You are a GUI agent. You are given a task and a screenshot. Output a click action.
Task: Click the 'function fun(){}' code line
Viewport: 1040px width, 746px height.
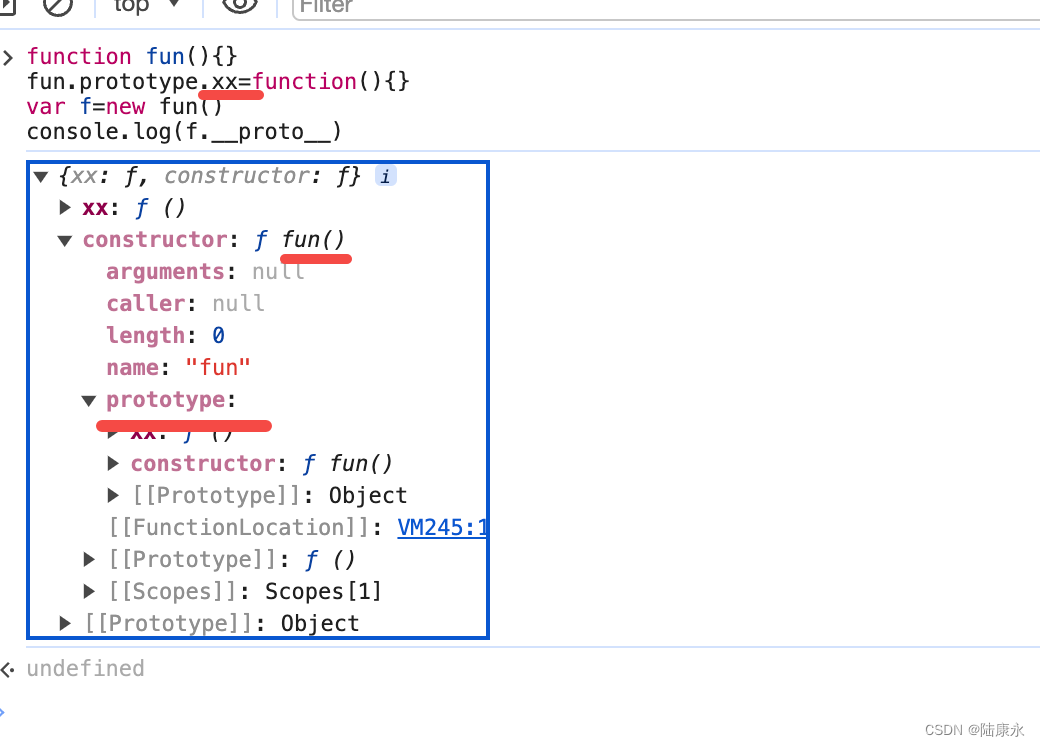pos(132,56)
